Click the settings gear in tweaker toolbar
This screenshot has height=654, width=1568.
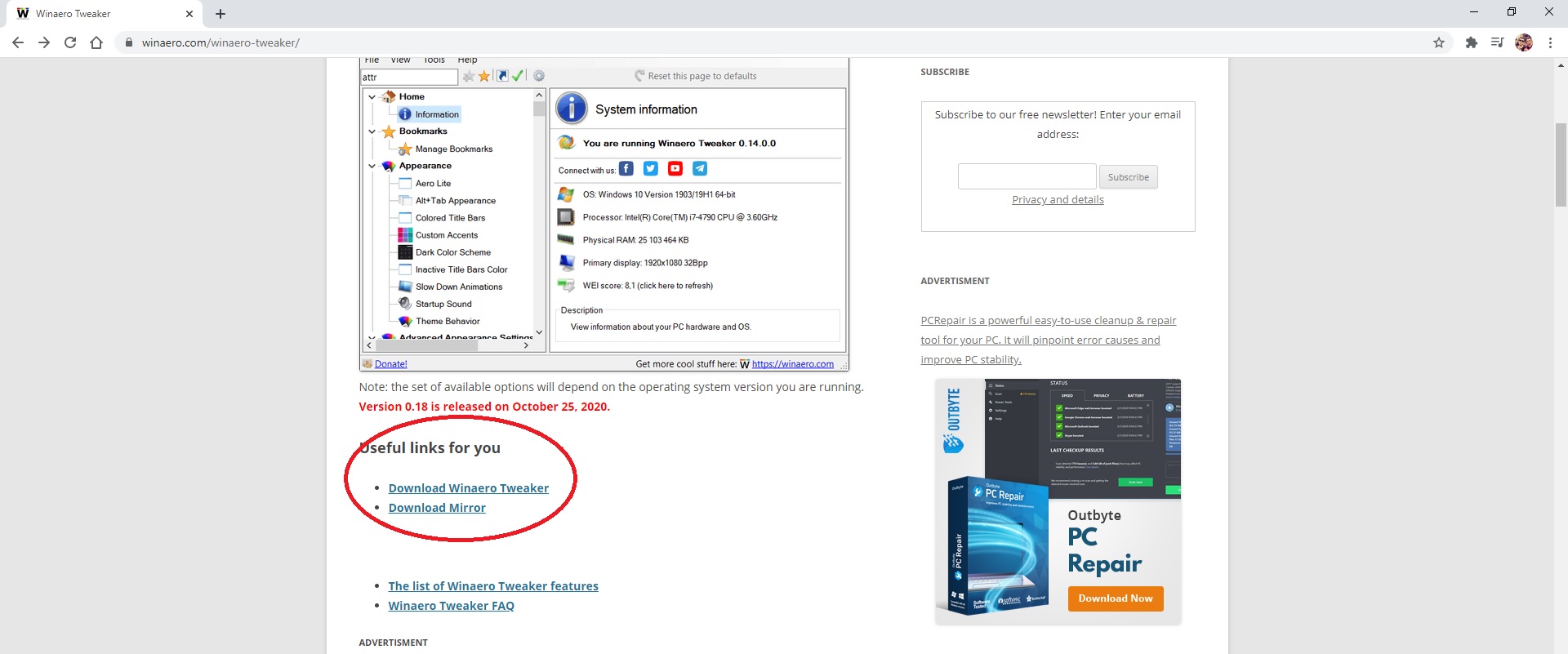[539, 76]
